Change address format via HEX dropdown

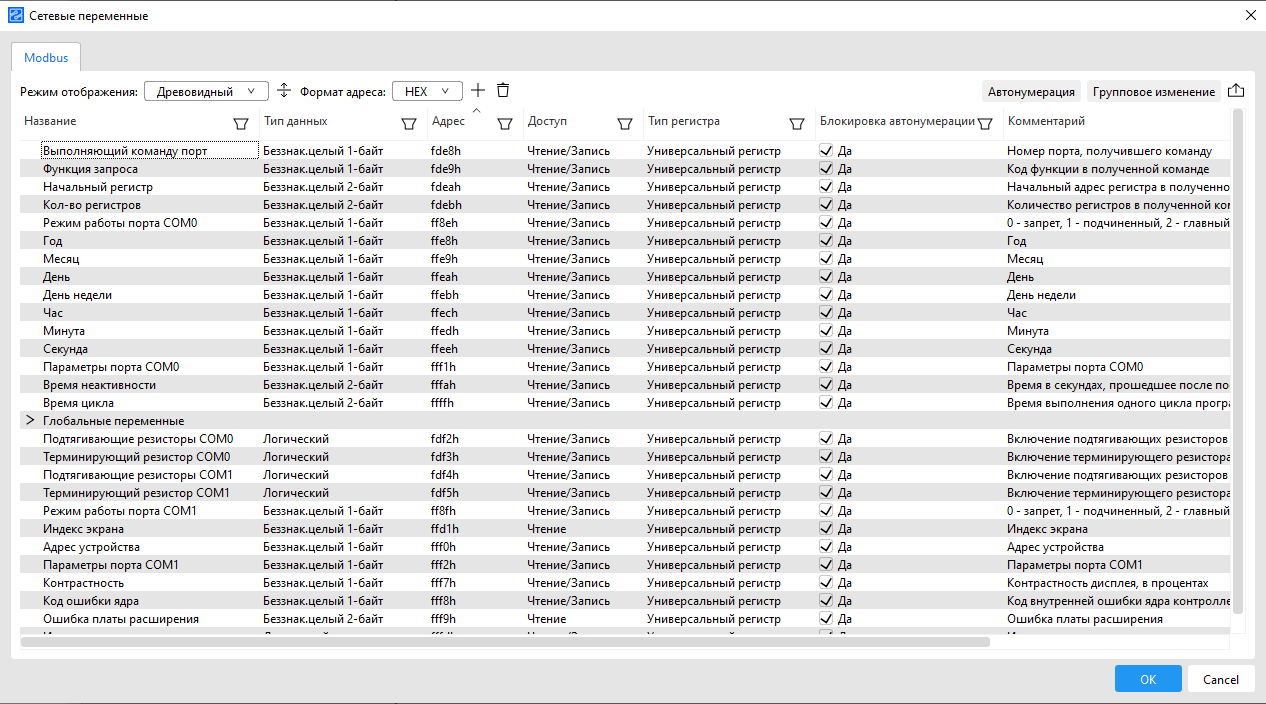point(427,90)
